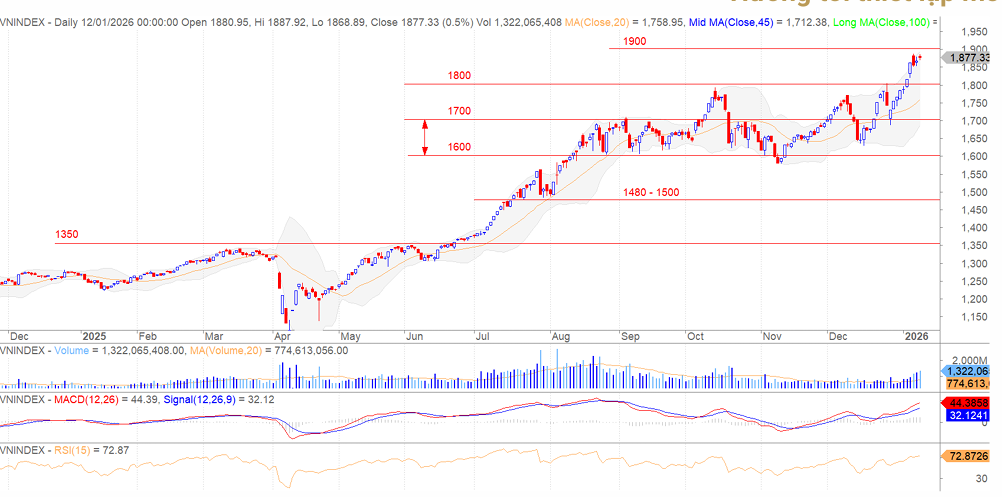Click the 2026 year marker on the time axis

click(917, 337)
